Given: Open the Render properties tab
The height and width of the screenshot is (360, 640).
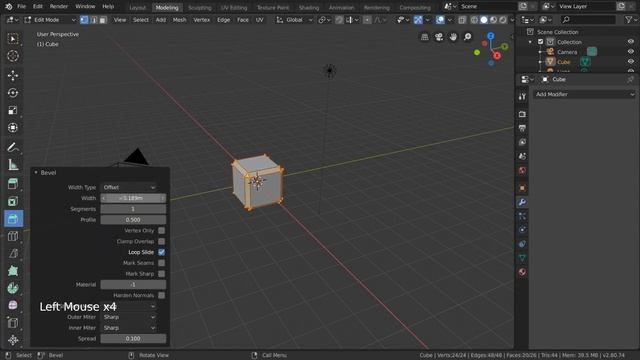Looking at the screenshot, I should point(522,114).
